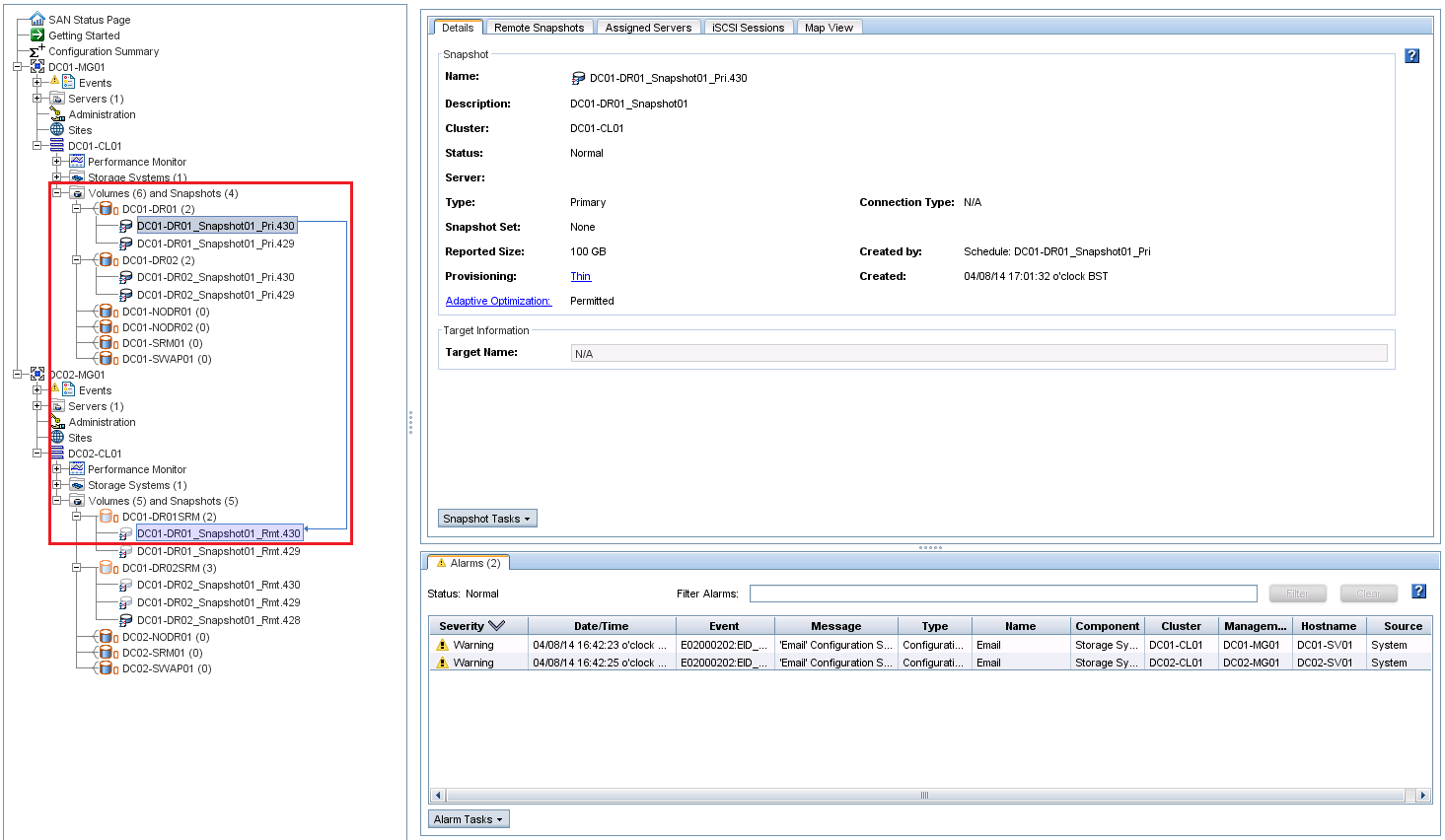The width and height of the screenshot is (1445, 840).
Task: Switch to the Remote Snapshots tab
Action: point(539,28)
